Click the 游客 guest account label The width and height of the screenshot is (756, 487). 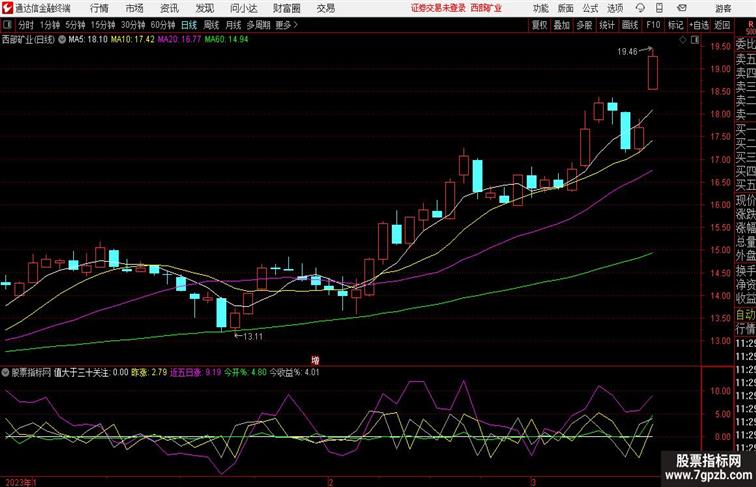point(723,8)
